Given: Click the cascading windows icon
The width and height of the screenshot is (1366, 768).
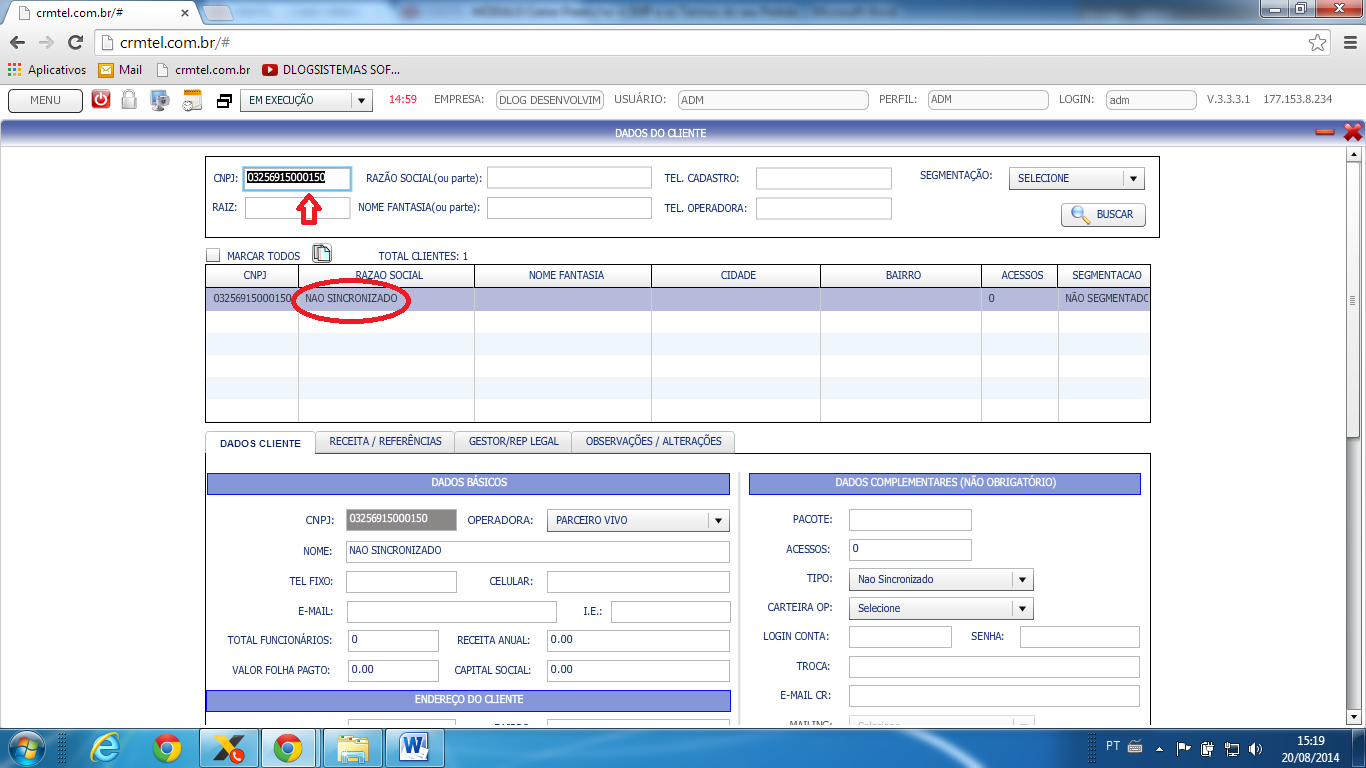Looking at the screenshot, I should [225, 101].
